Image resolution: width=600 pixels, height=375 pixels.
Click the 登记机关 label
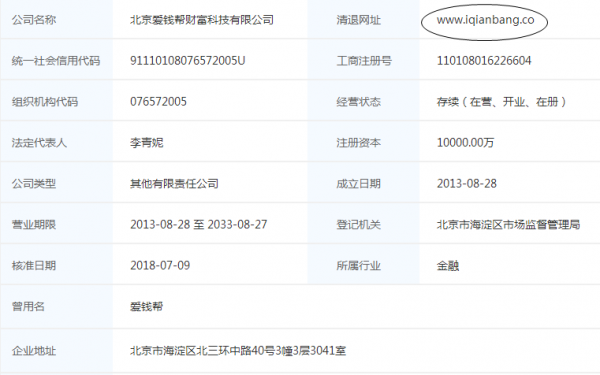tap(359, 225)
